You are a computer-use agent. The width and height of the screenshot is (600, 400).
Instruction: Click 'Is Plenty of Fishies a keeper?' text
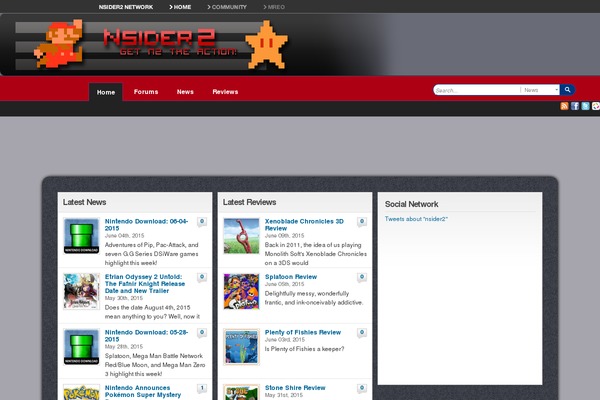coord(305,349)
